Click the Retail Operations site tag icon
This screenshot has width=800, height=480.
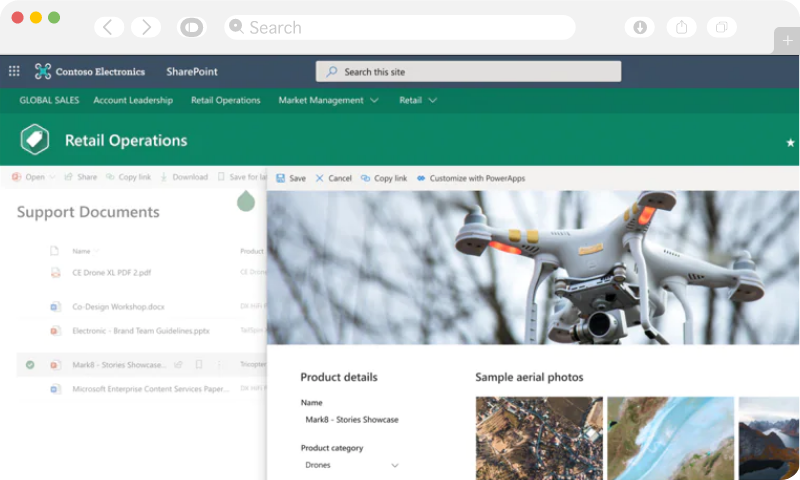tap(35, 140)
